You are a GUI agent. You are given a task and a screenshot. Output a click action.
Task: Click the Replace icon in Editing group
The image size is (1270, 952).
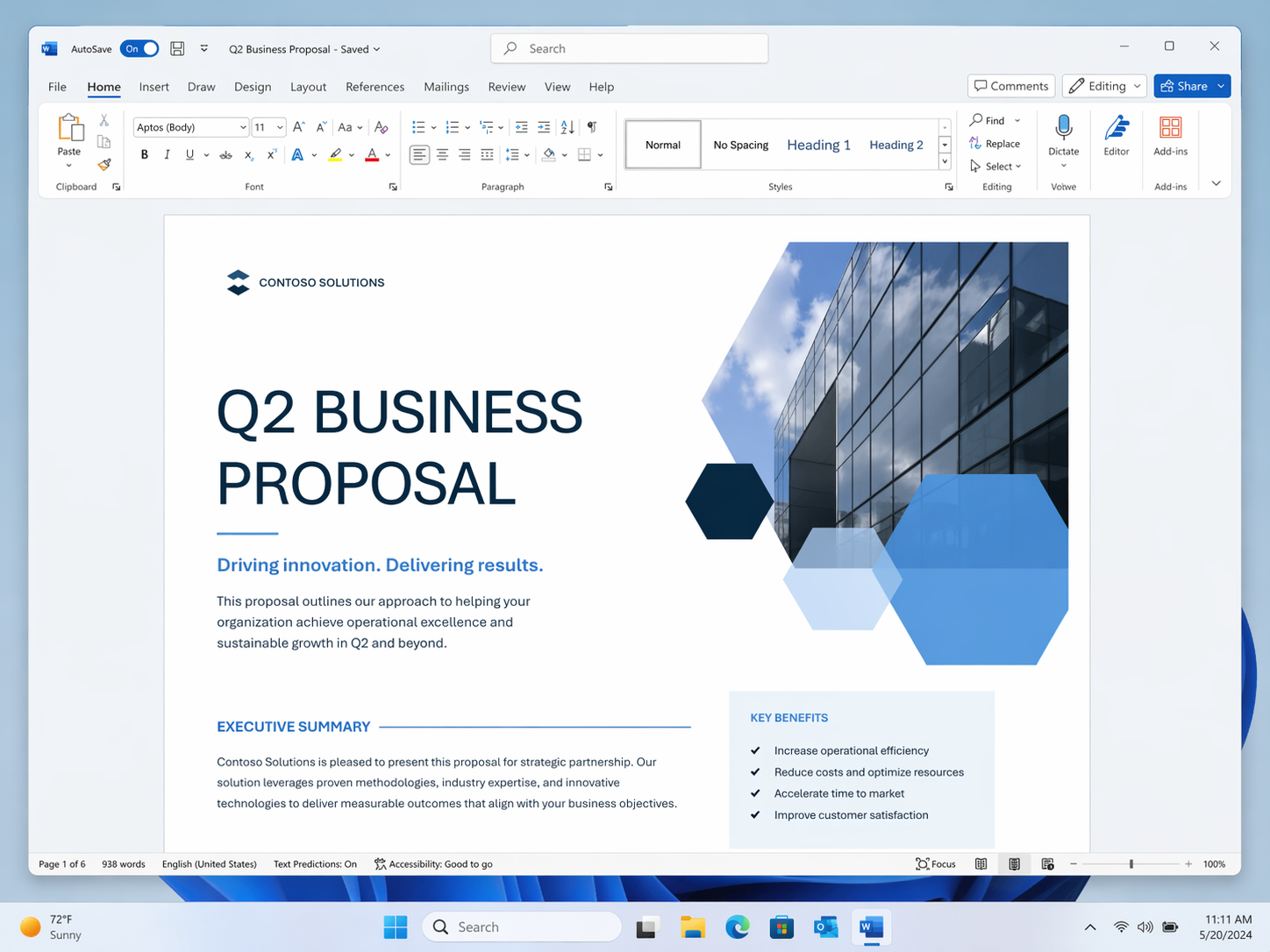[x=975, y=143]
